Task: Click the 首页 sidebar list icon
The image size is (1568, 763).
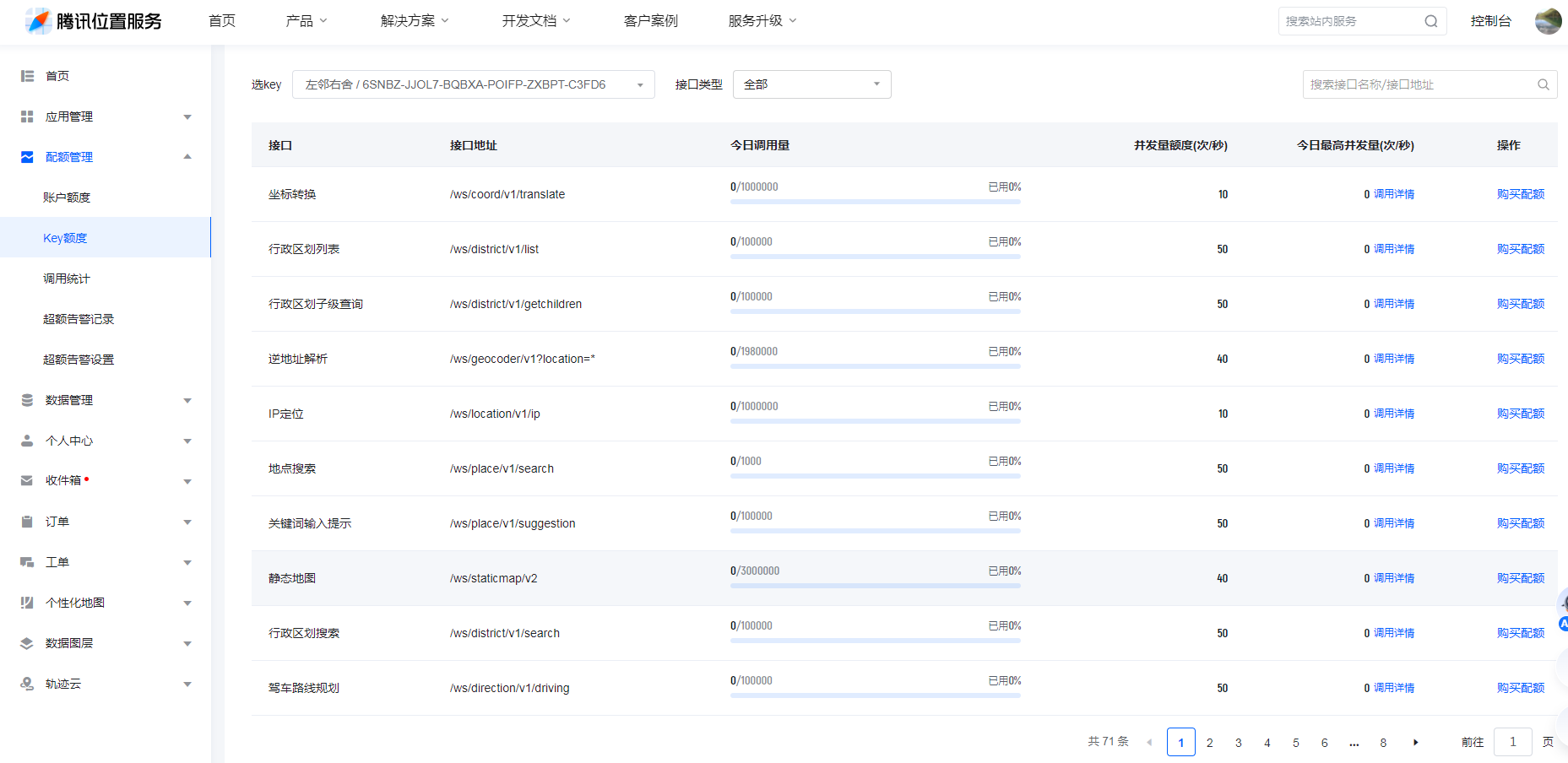Action: click(x=27, y=76)
